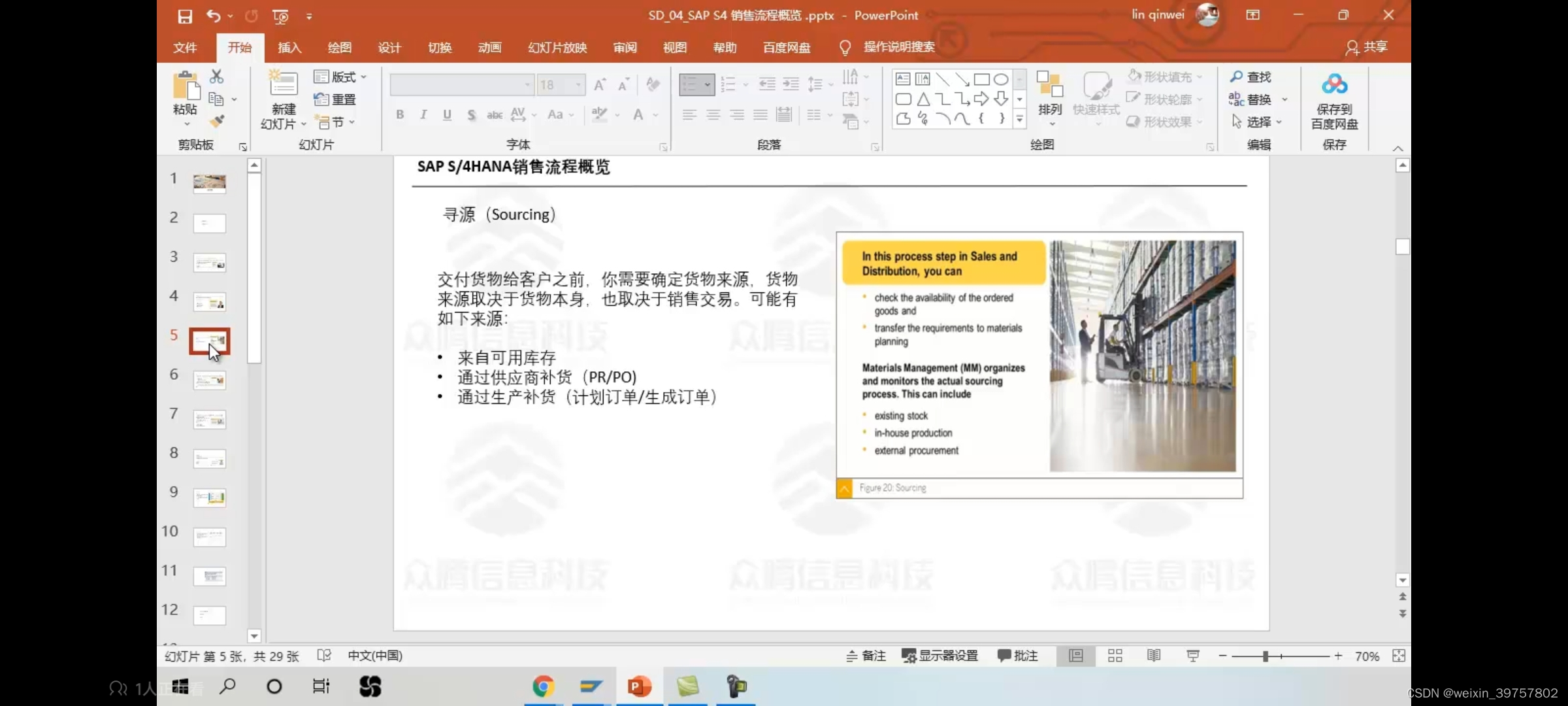Insert a text box shape from gallery

click(903, 79)
